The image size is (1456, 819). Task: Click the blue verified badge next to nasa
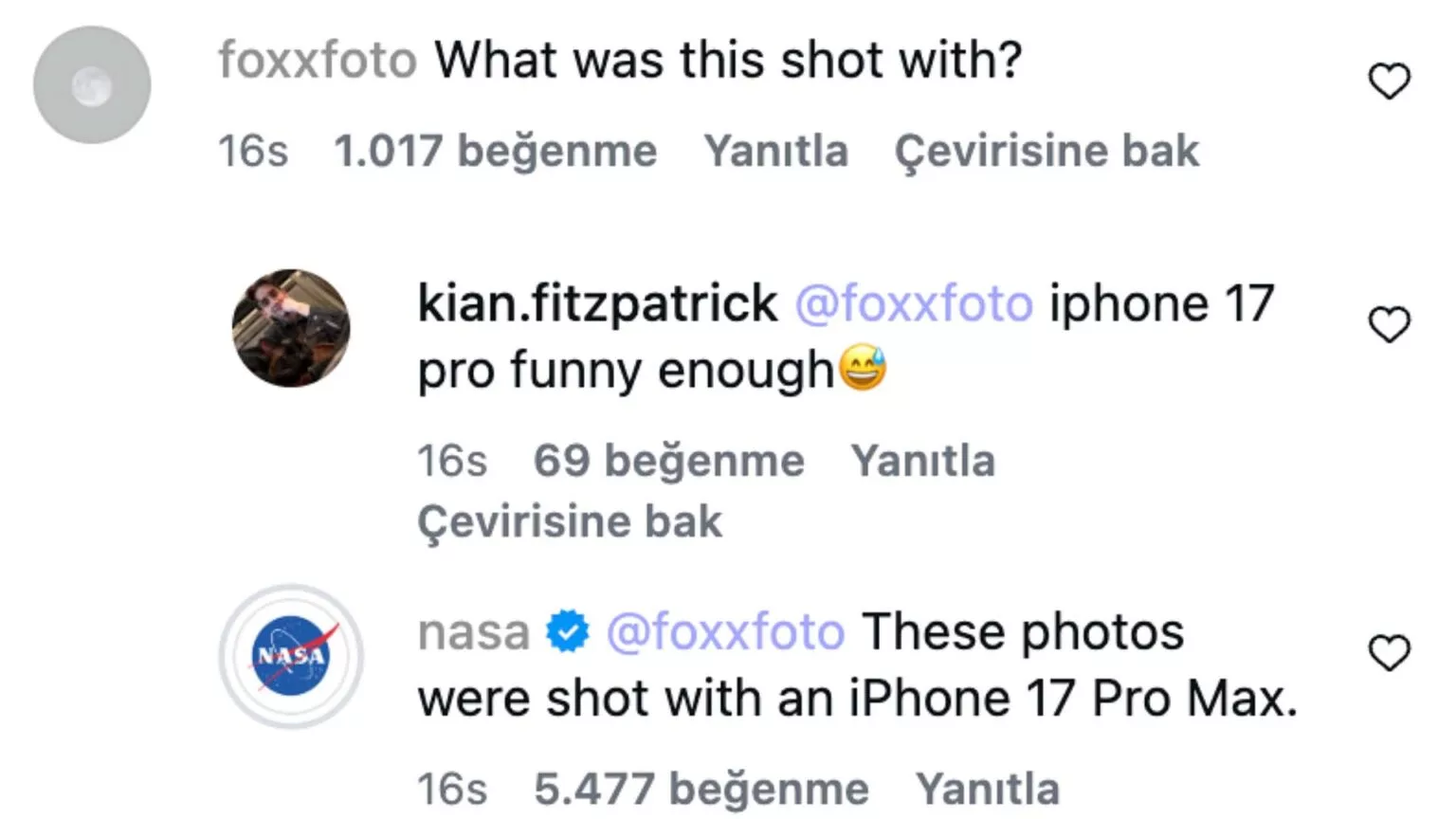coord(567,629)
